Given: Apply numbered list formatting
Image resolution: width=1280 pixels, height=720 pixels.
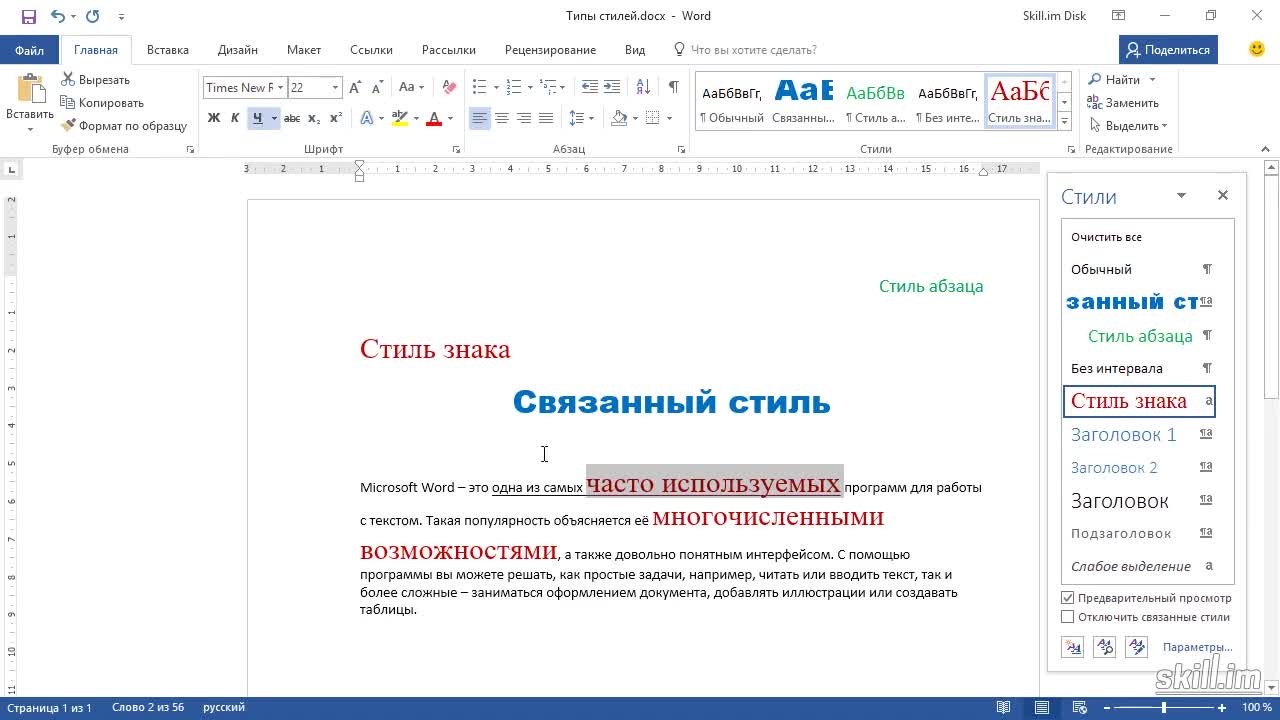Looking at the screenshot, I should click(x=513, y=88).
